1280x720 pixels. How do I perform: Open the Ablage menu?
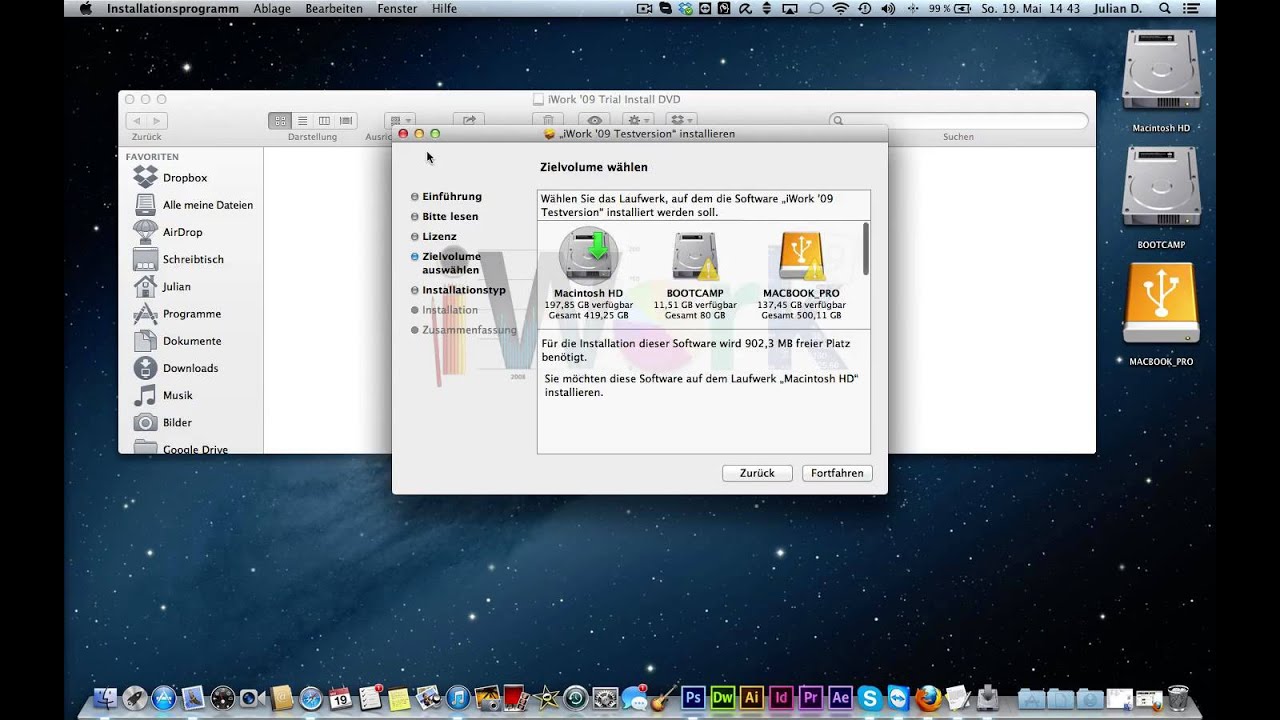point(272,8)
